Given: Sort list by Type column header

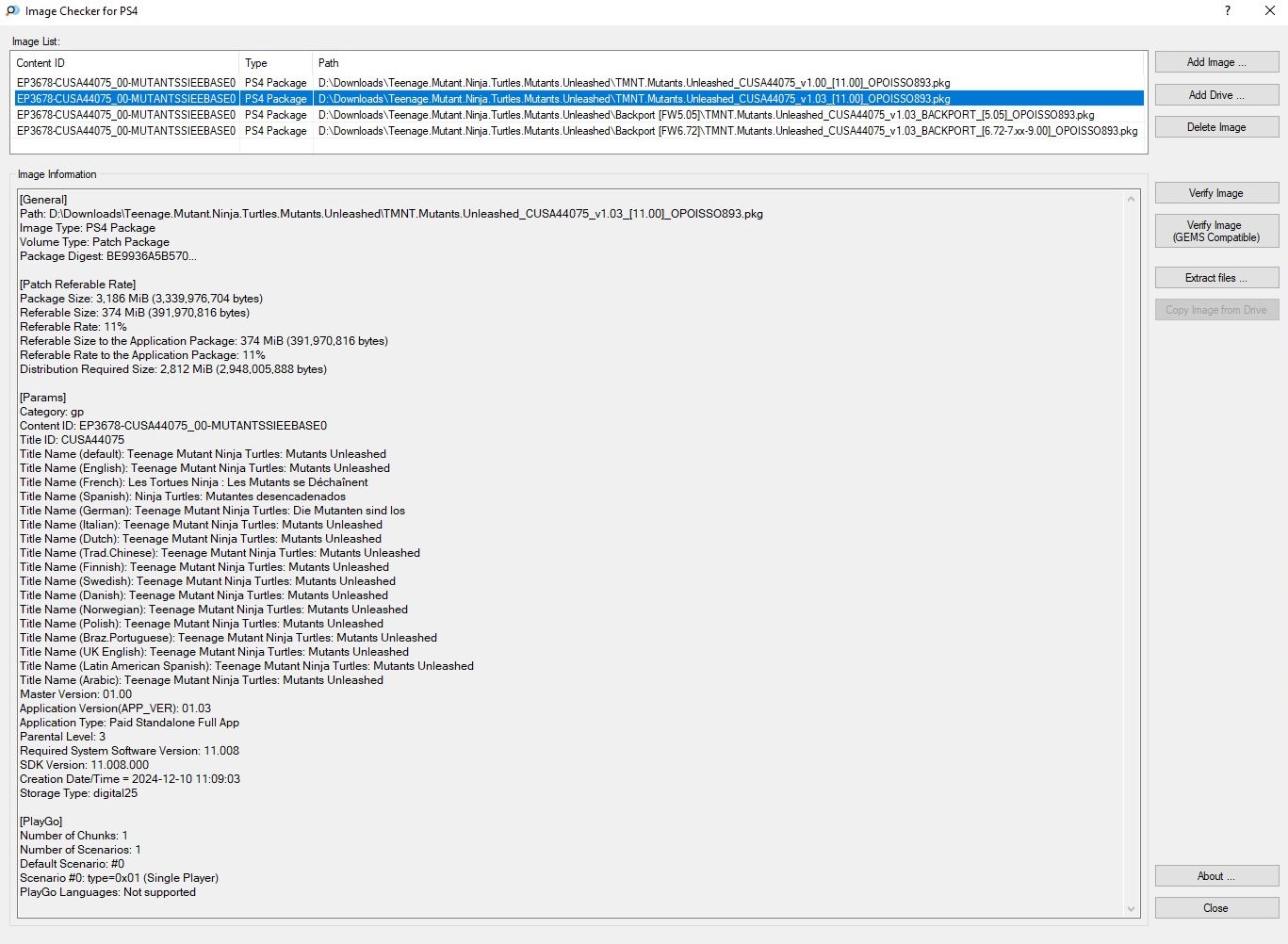Looking at the screenshot, I should tap(276, 63).
